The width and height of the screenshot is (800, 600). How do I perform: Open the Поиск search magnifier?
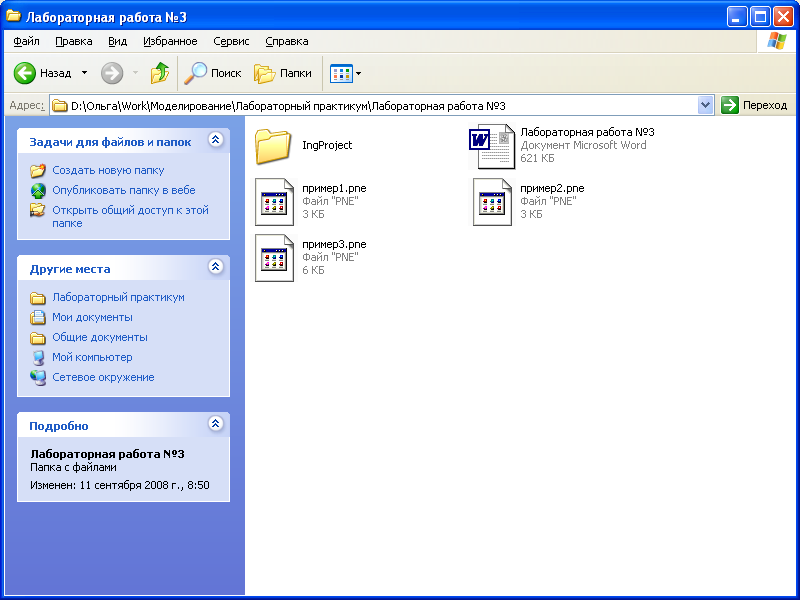pyautogui.click(x=195, y=73)
